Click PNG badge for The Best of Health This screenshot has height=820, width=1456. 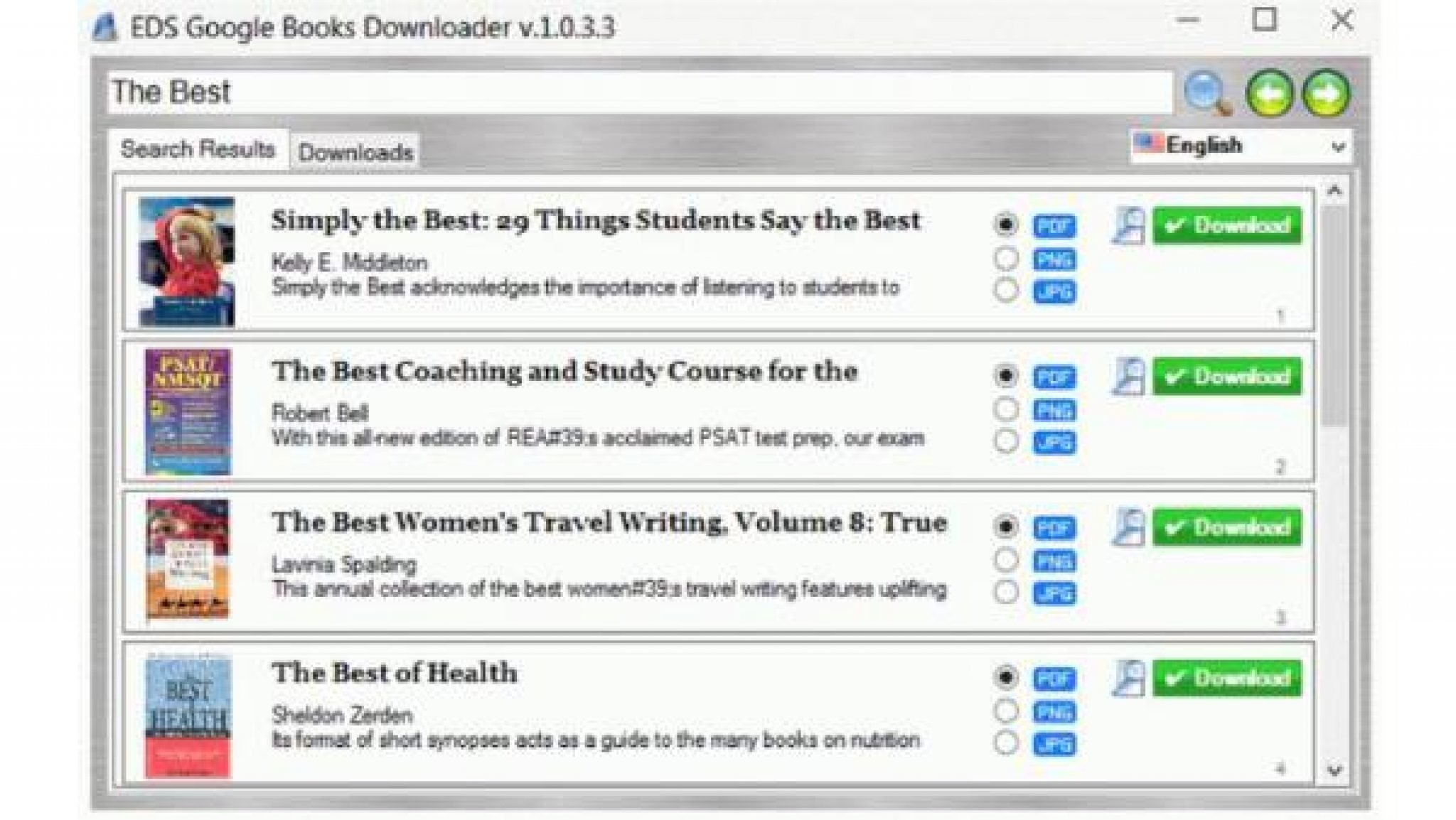(1054, 712)
